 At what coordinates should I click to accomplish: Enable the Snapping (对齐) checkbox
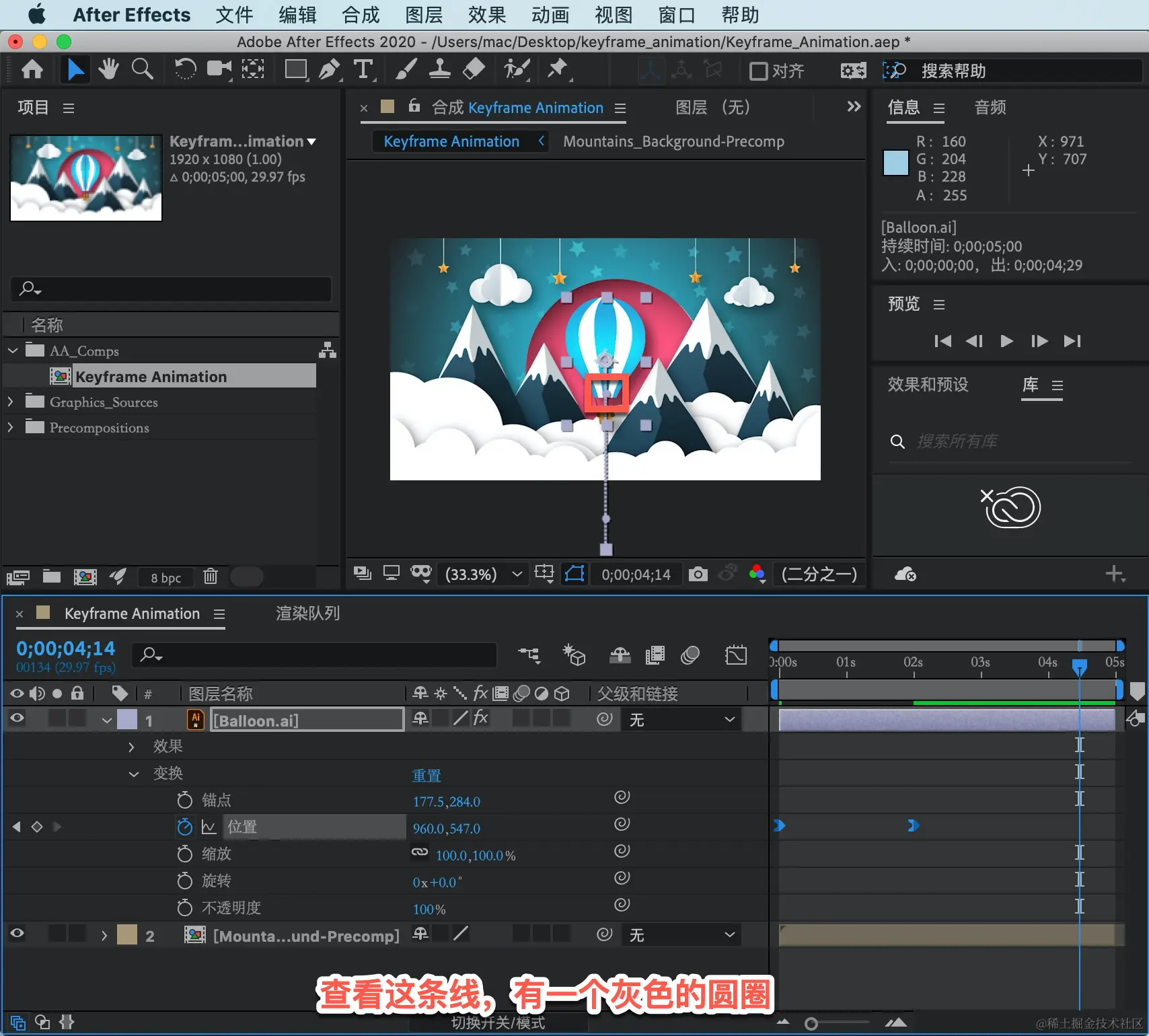[x=759, y=71]
